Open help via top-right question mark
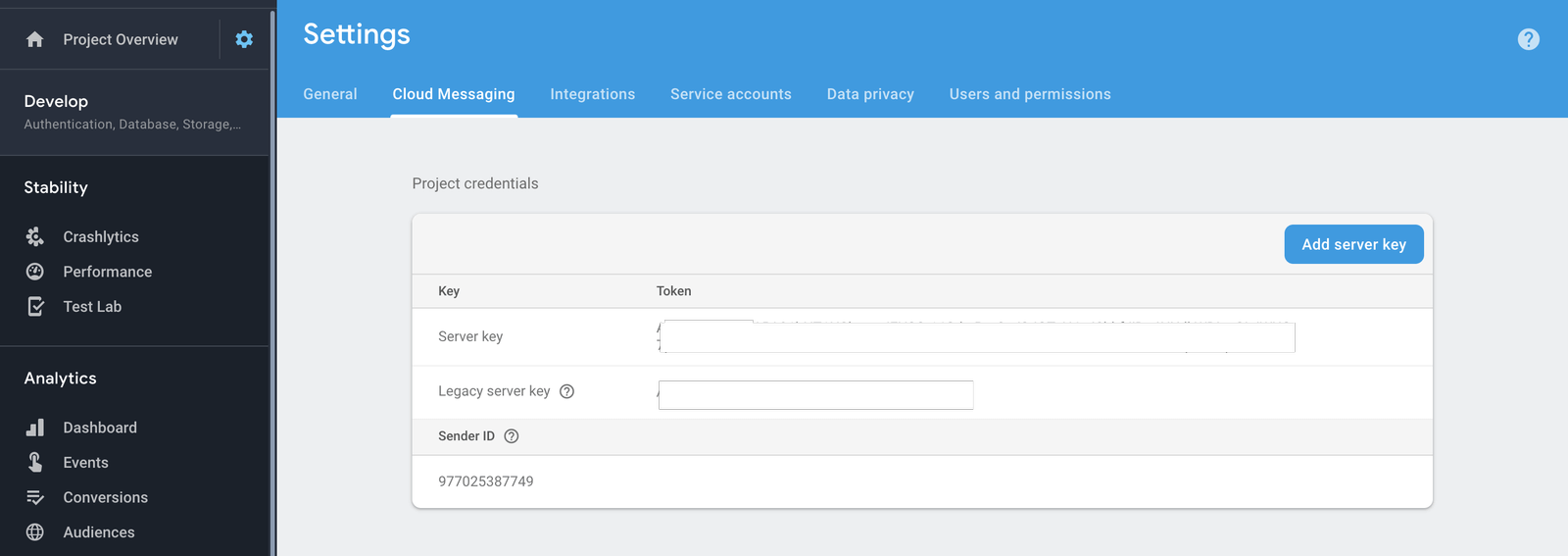Image resolution: width=1568 pixels, height=556 pixels. tap(1528, 39)
